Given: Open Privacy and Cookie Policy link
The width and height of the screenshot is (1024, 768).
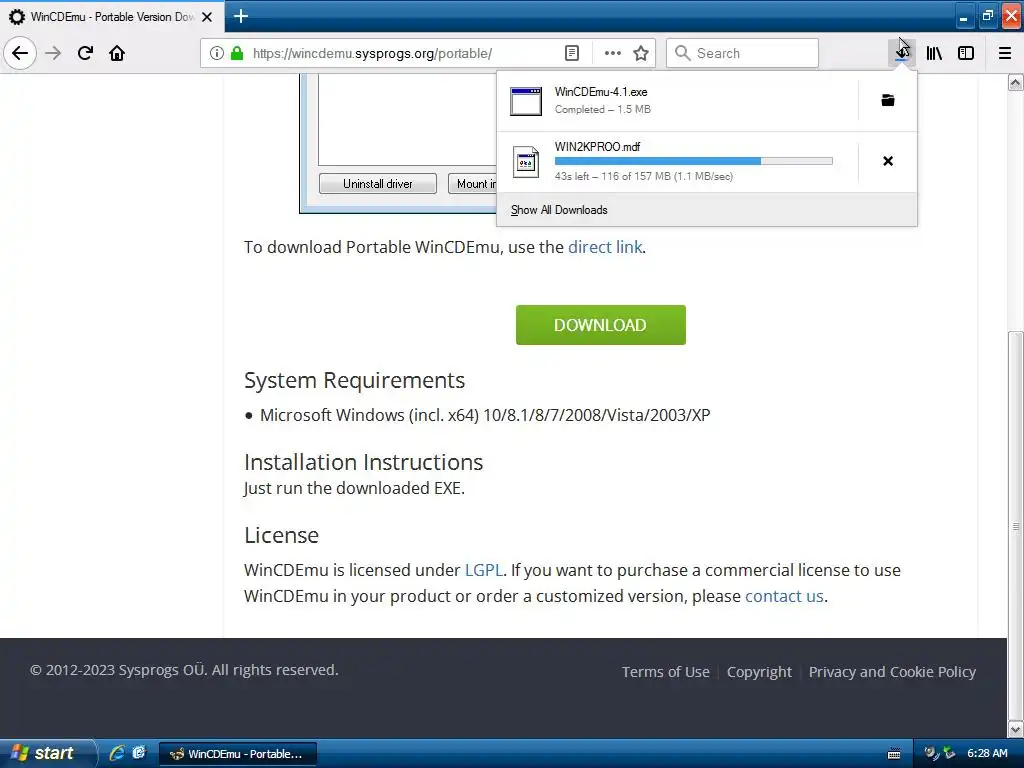Looking at the screenshot, I should [892, 672].
